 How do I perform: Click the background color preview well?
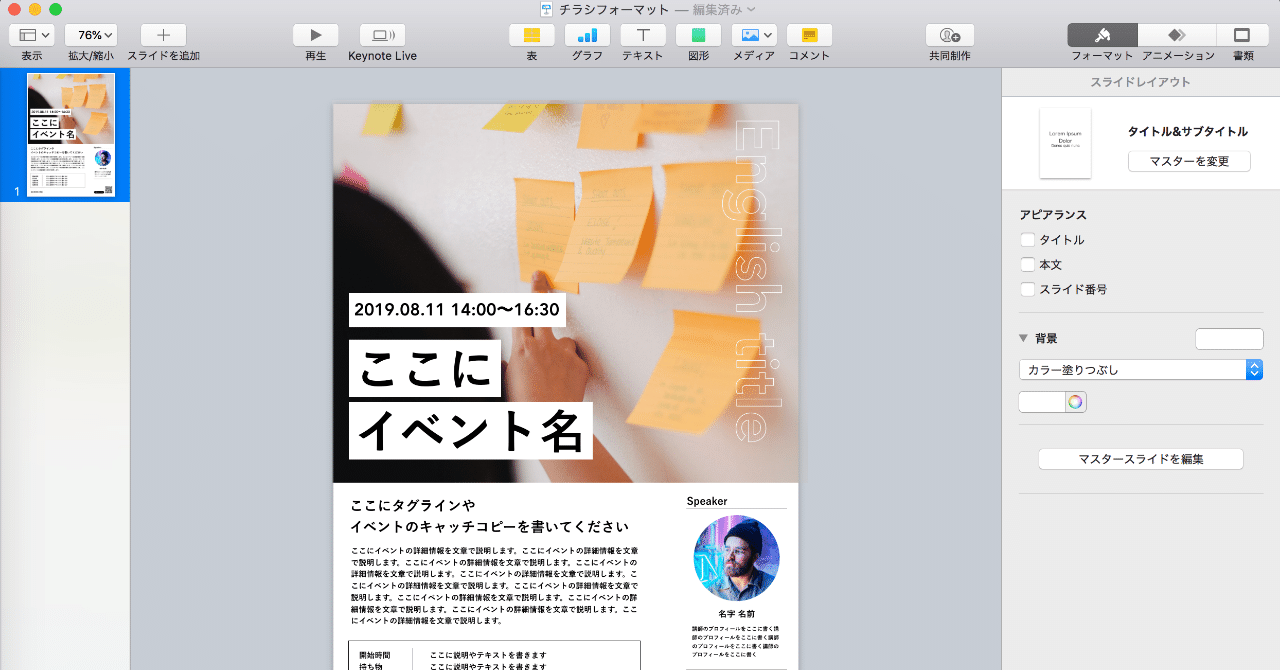pos(1229,339)
